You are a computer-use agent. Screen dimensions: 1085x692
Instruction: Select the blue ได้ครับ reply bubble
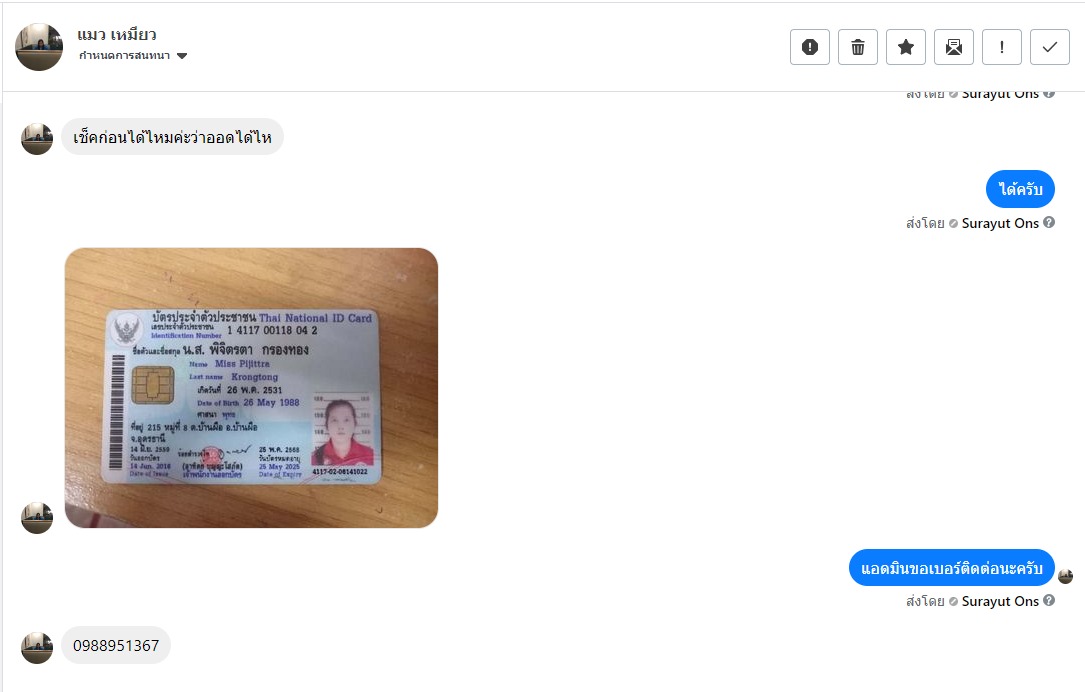[1020, 189]
